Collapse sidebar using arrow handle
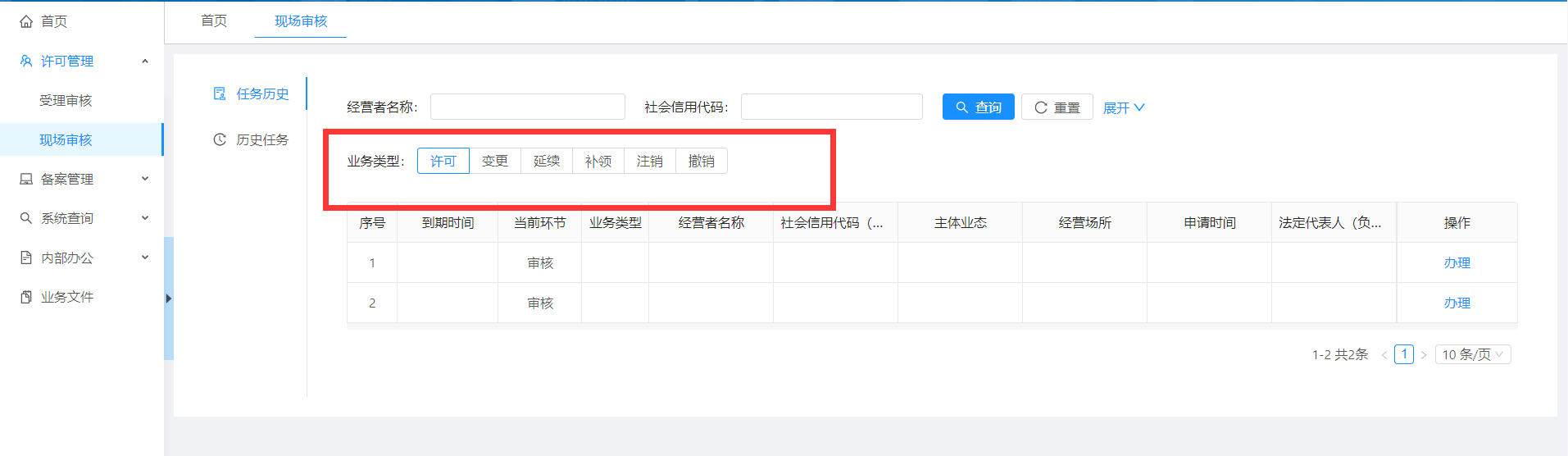 [x=168, y=299]
